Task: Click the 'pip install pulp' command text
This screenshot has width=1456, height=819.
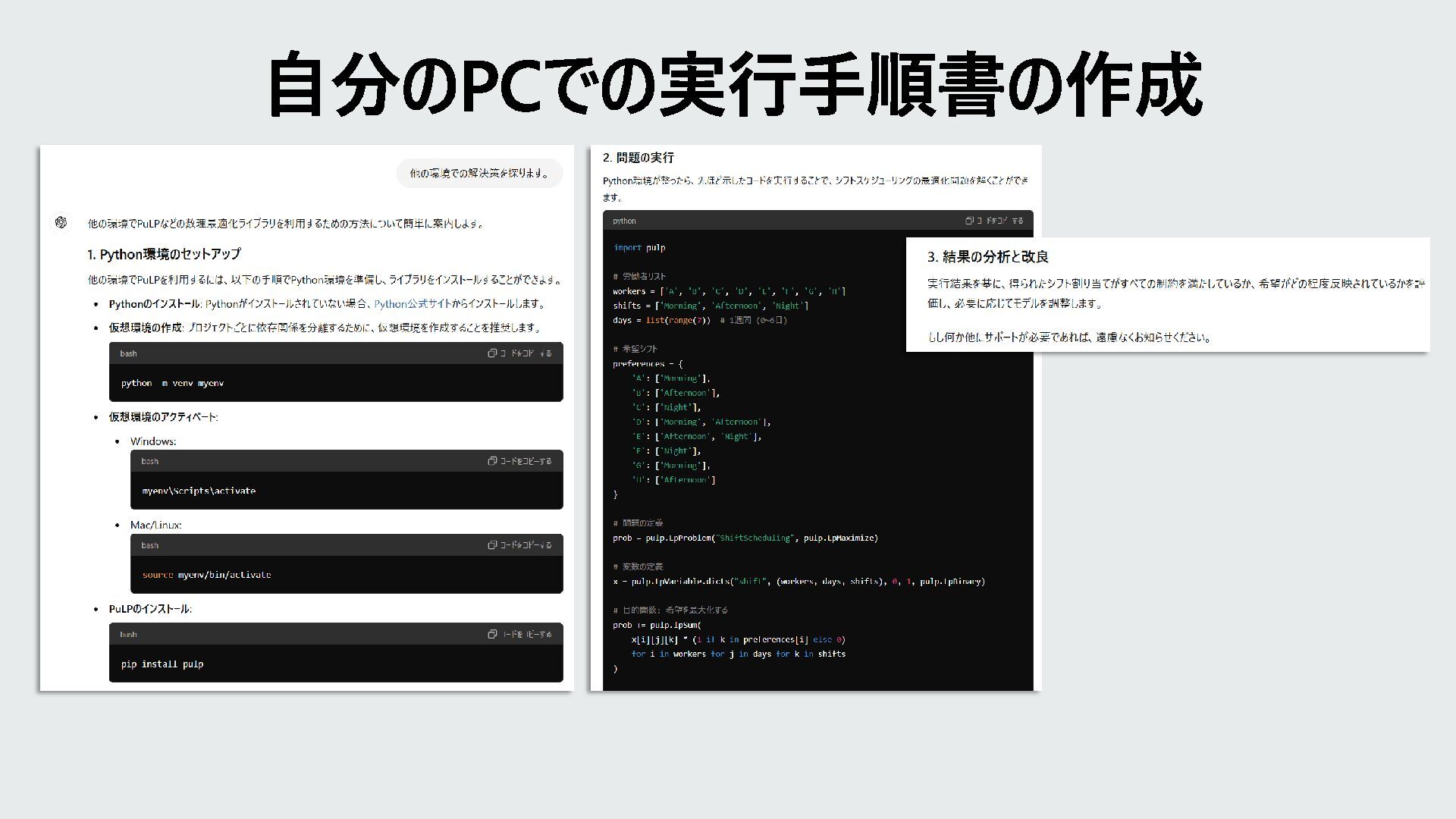Action: point(162,664)
